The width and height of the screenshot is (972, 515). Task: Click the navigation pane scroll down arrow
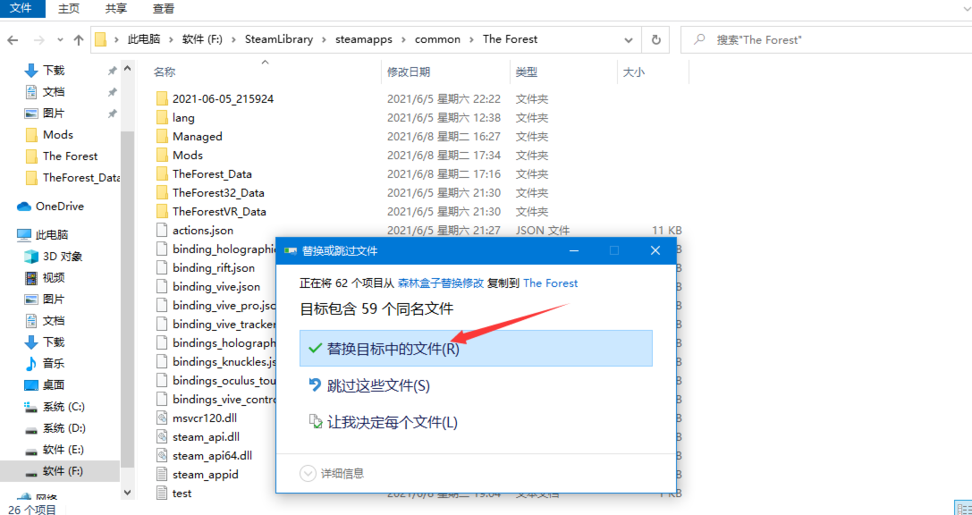[128, 493]
